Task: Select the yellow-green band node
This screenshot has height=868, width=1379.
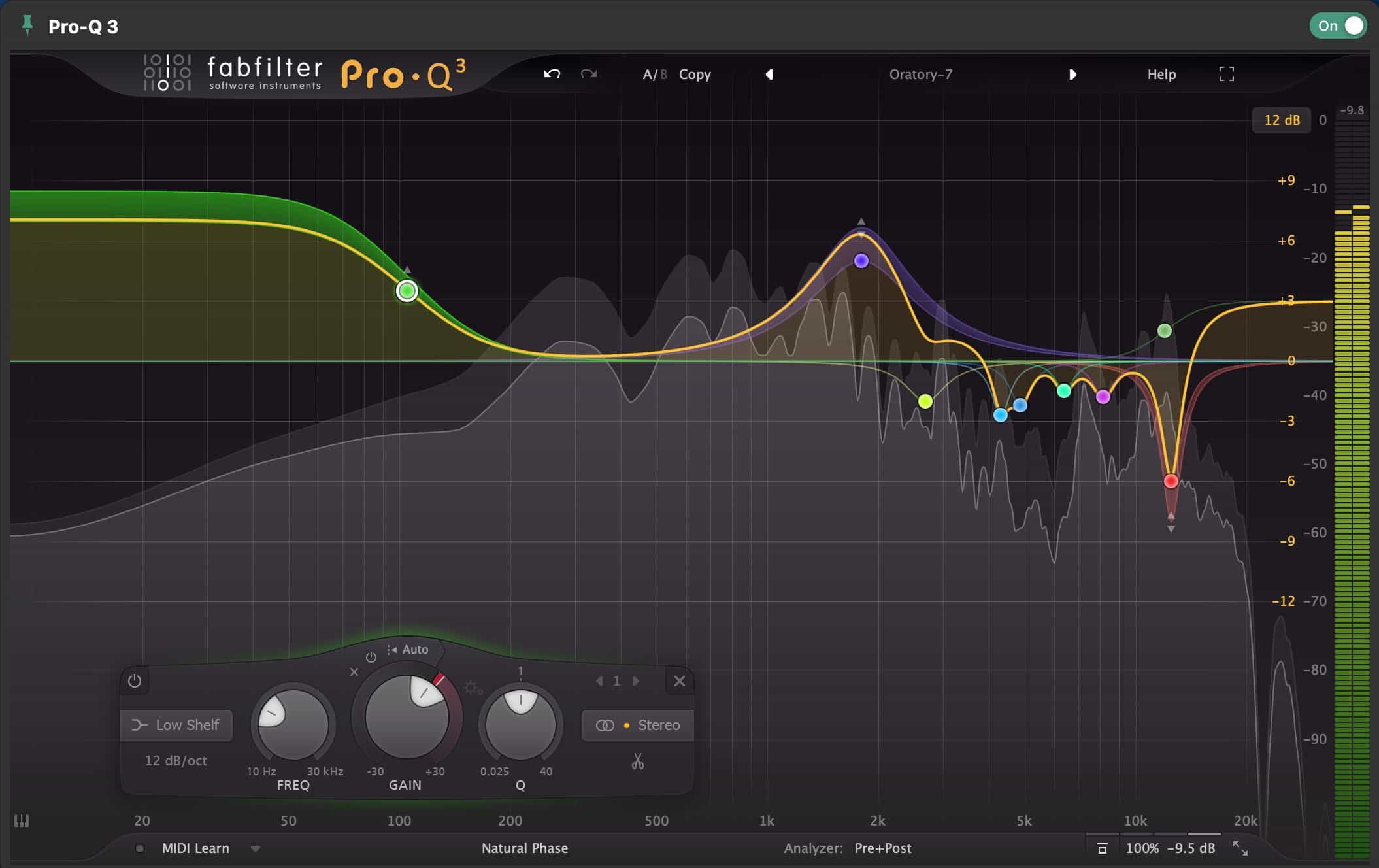Action: (925, 401)
